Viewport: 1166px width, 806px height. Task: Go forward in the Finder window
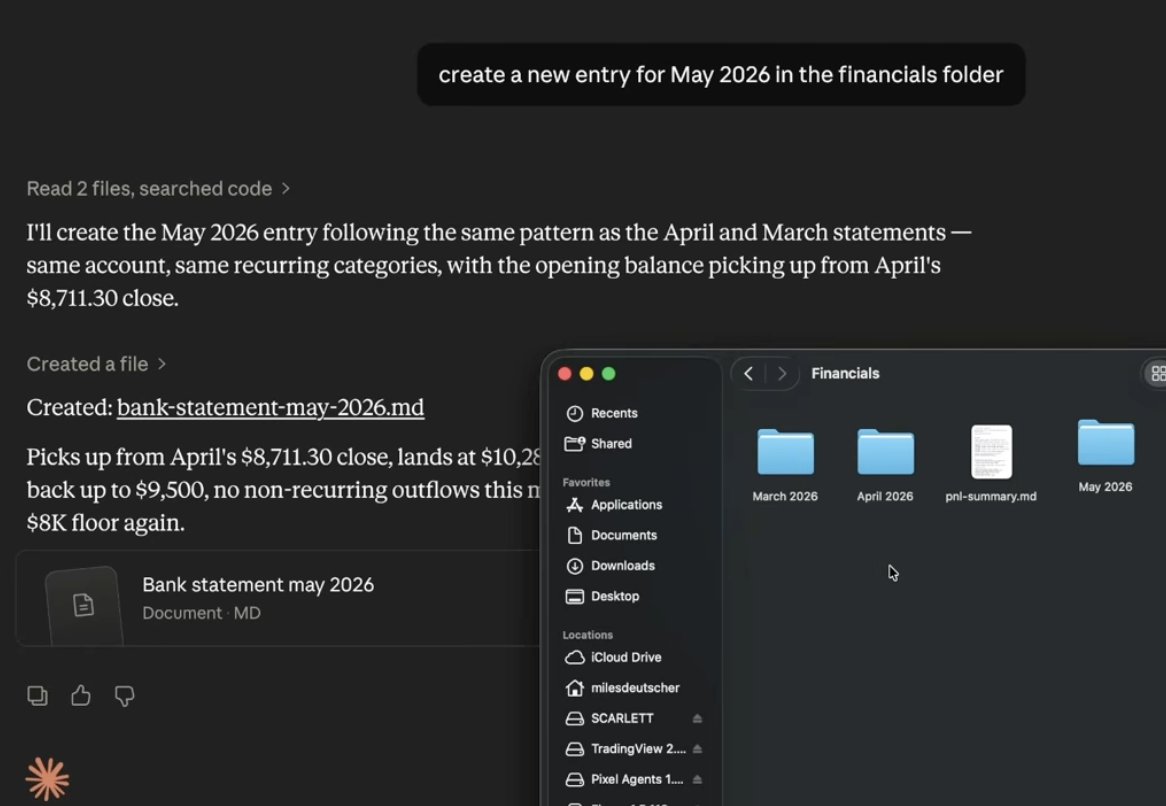pos(782,373)
